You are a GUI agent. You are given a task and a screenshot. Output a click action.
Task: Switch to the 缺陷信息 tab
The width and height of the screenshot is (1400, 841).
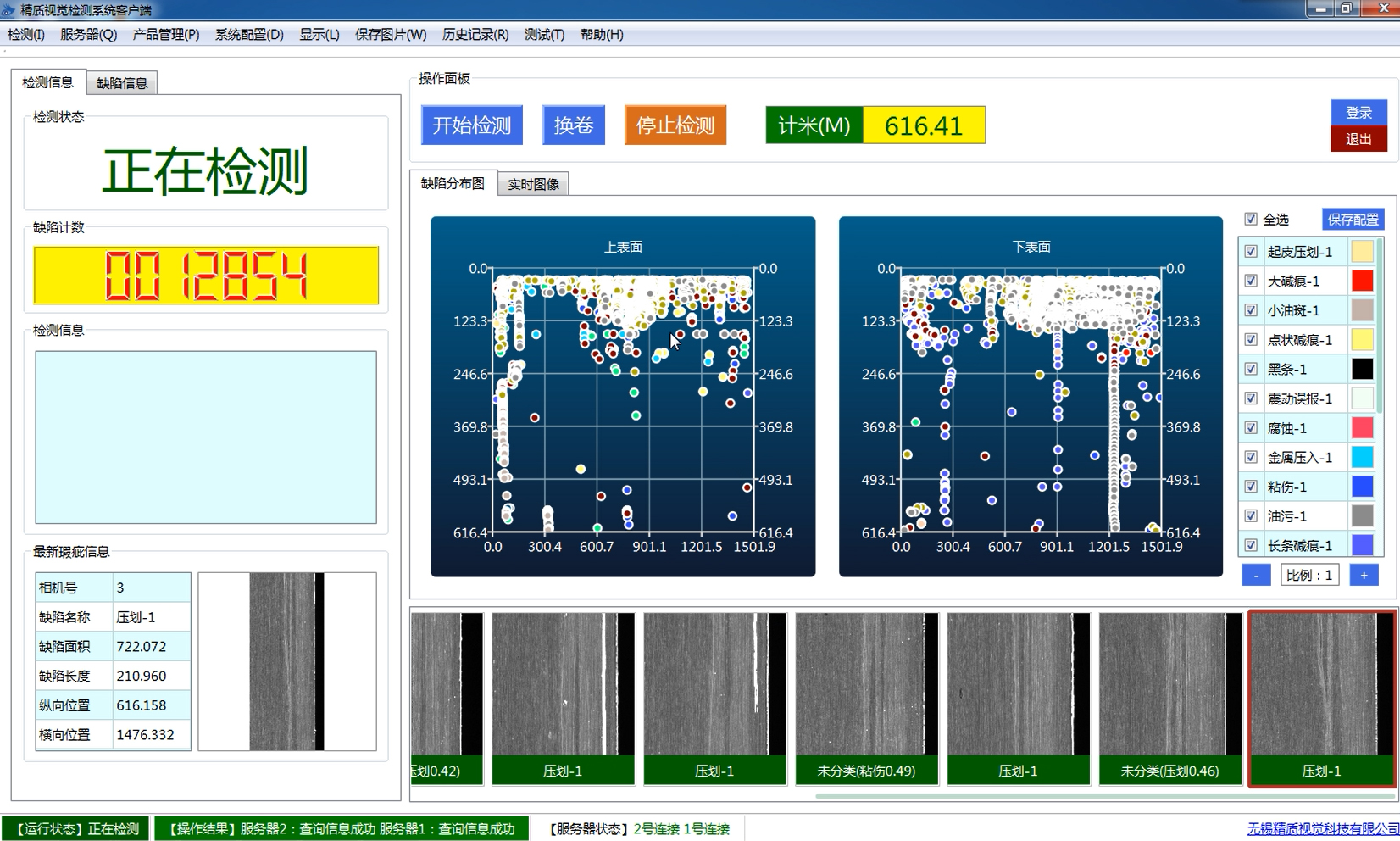122,83
